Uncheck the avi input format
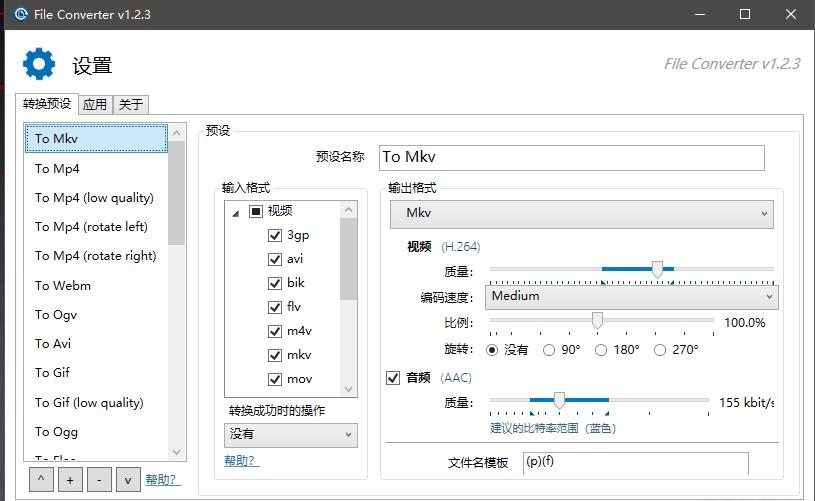The width and height of the screenshot is (815, 501). (274, 259)
